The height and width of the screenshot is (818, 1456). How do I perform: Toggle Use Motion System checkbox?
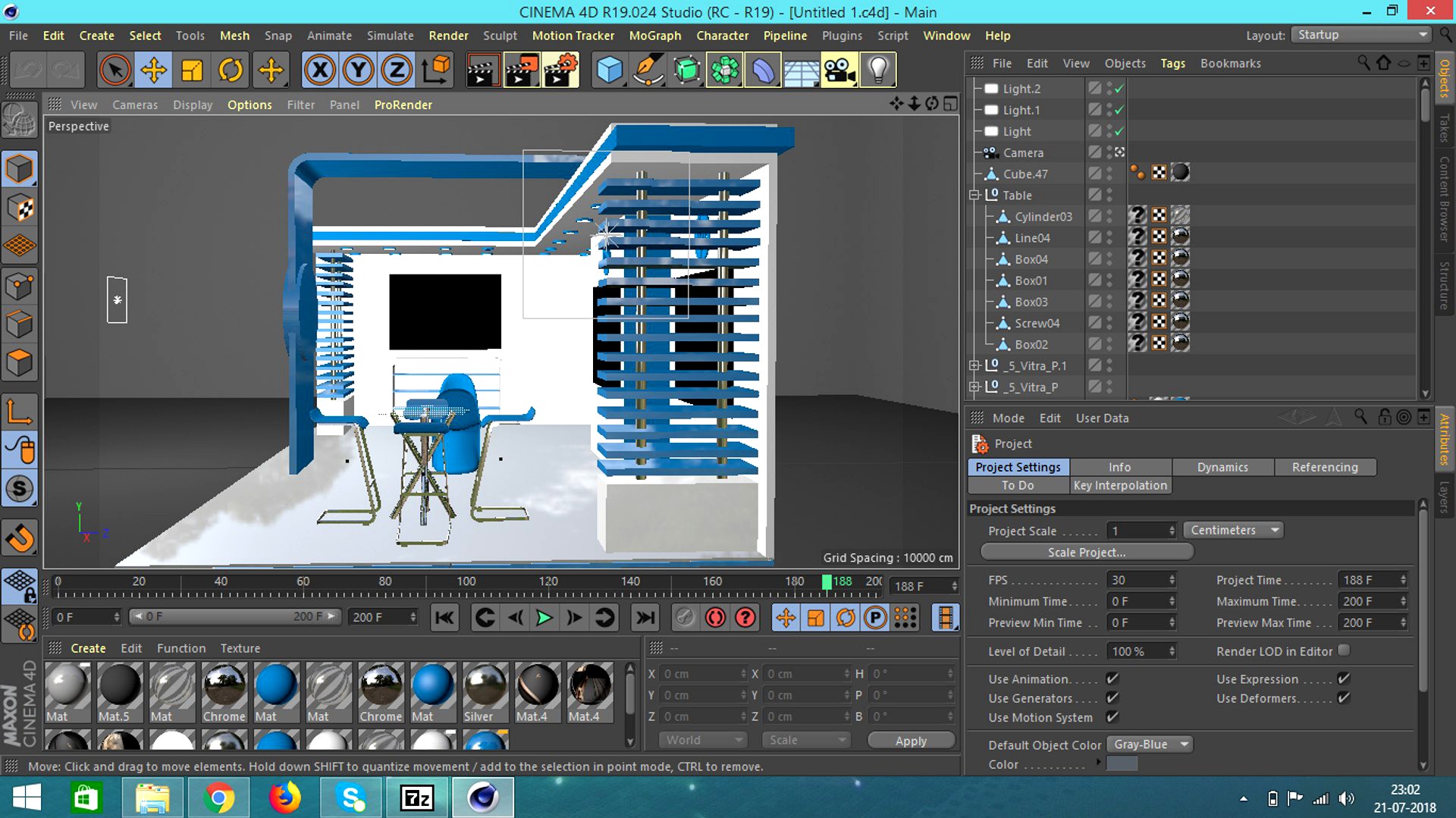pyautogui.click(x=1112, y=716)
